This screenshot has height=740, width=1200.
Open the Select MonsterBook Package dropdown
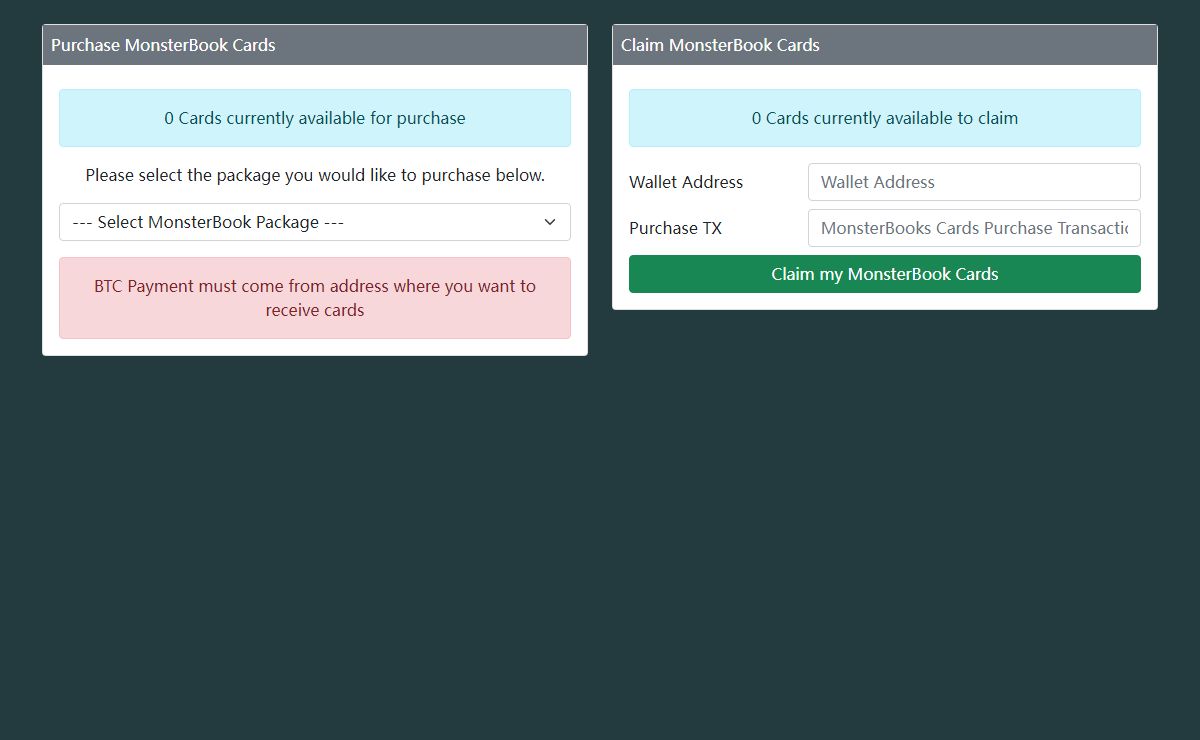coord(314,222)
